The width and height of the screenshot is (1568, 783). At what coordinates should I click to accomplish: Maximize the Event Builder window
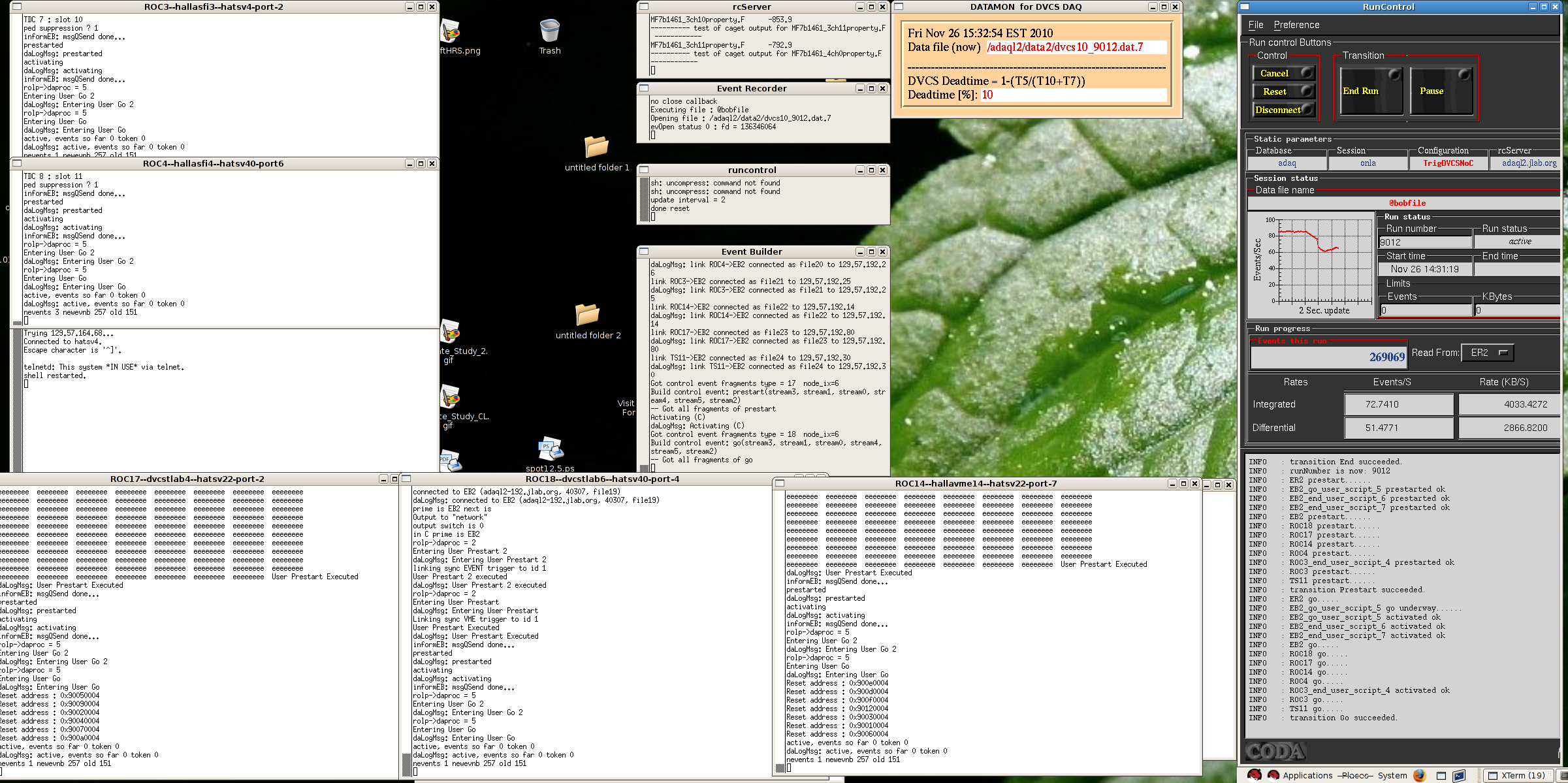tap(871, 251)
